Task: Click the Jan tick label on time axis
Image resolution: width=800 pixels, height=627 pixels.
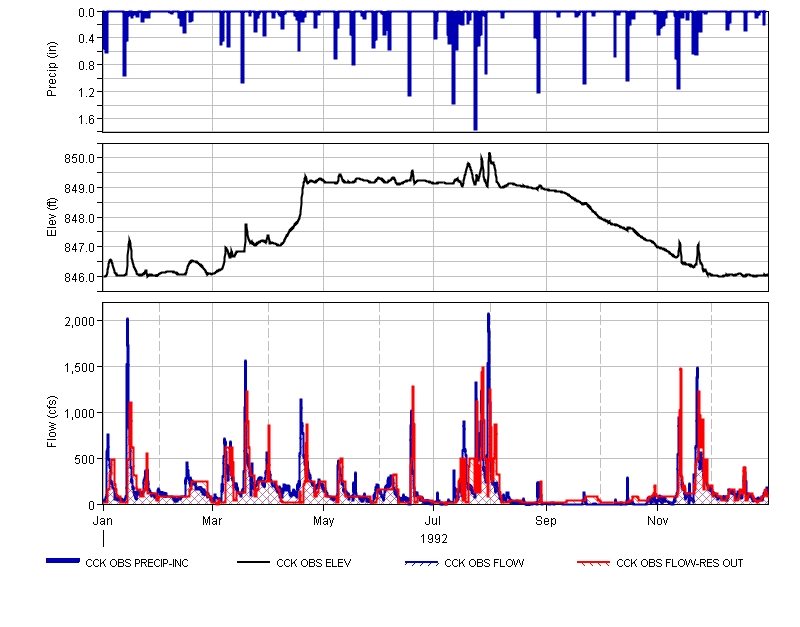Action: (103, 521)
